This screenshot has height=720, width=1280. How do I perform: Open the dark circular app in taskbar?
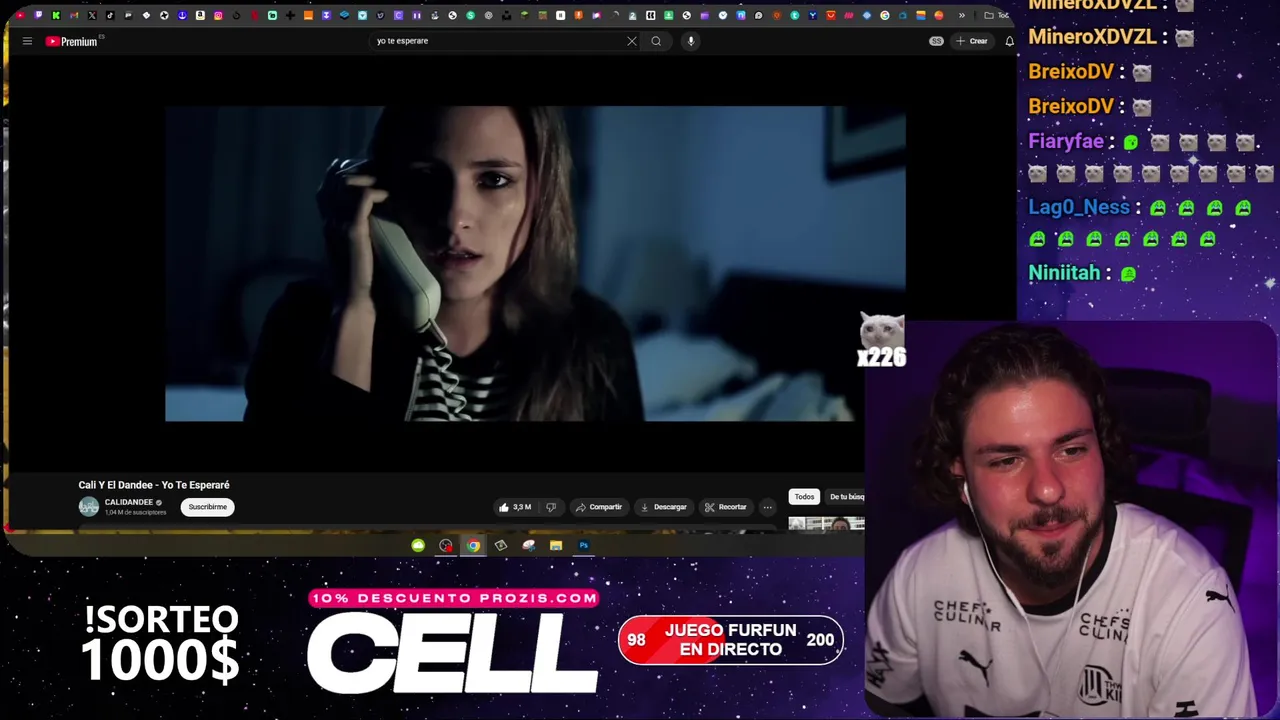[446, 545]
